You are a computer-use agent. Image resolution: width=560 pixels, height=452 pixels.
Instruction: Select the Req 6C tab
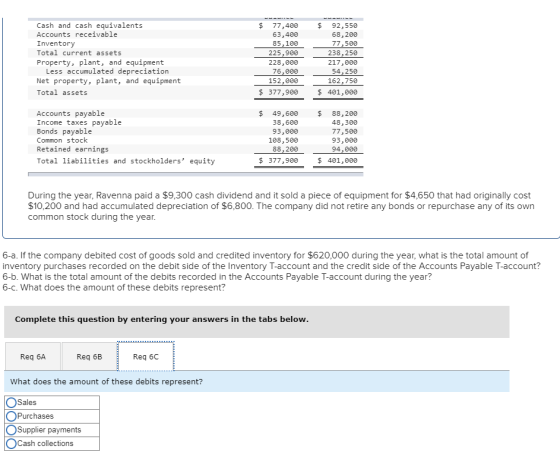click(146, 356)
